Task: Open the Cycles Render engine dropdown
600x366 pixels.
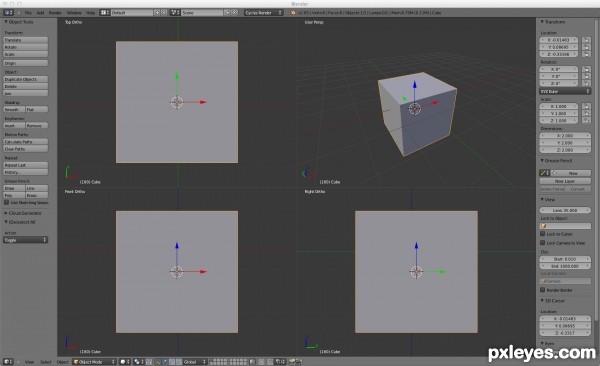Action: [264, 13]
